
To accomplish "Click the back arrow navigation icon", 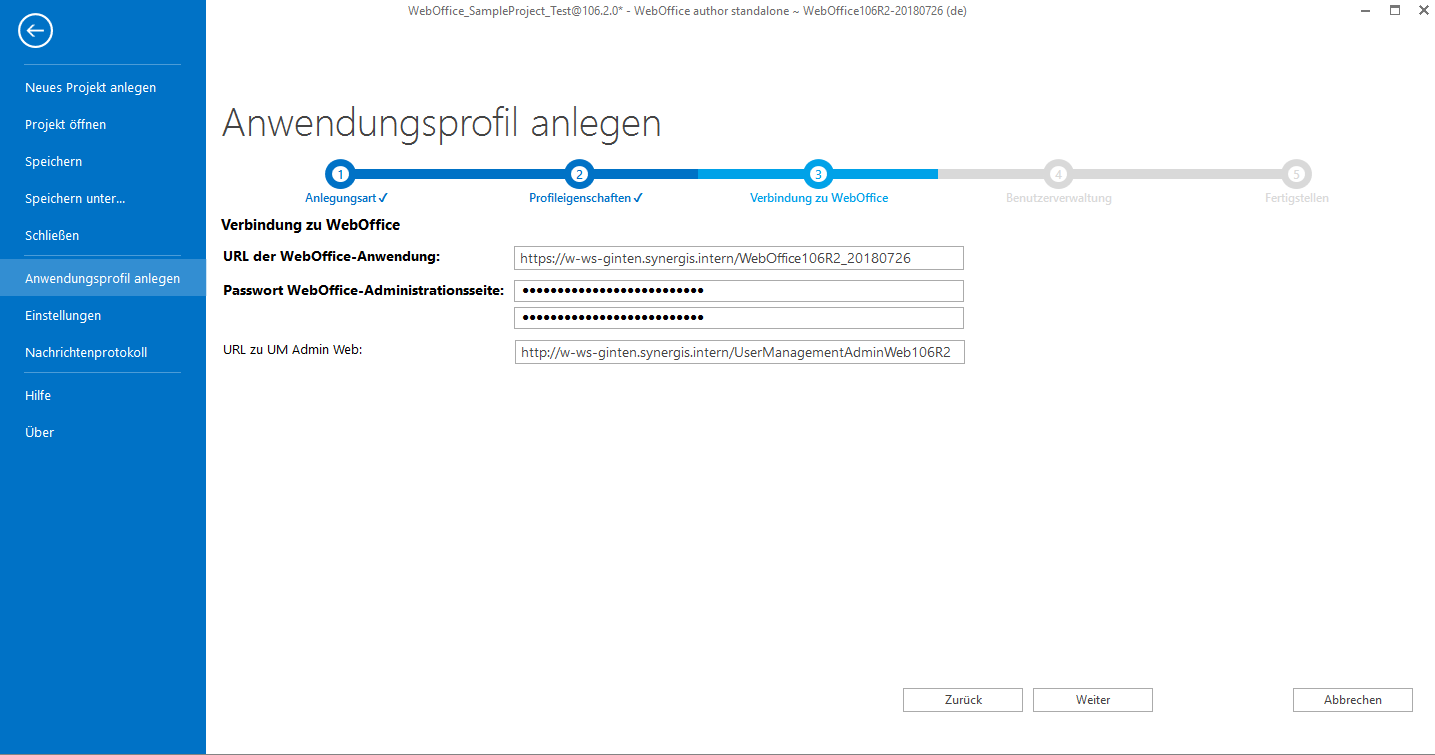I will tap(35, 30).
